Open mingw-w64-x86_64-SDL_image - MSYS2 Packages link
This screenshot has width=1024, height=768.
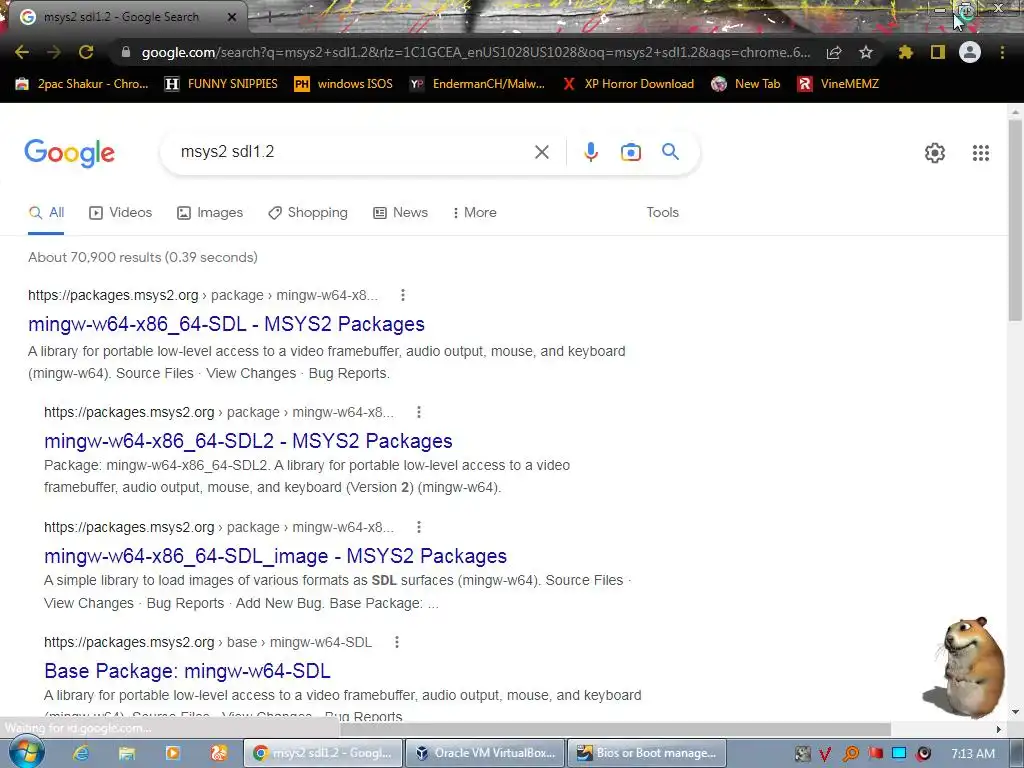pos(276,556)
